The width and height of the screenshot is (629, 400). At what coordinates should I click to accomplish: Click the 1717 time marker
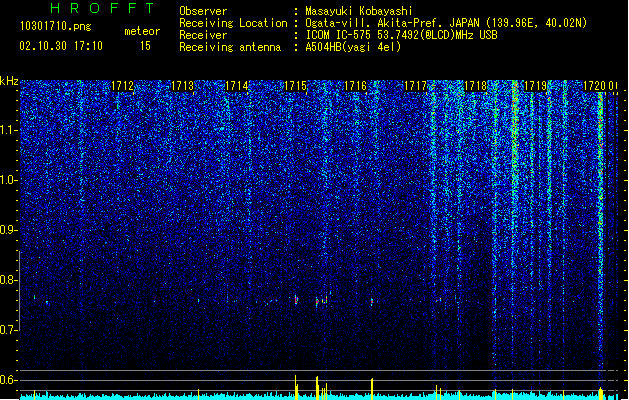(415, 86)
